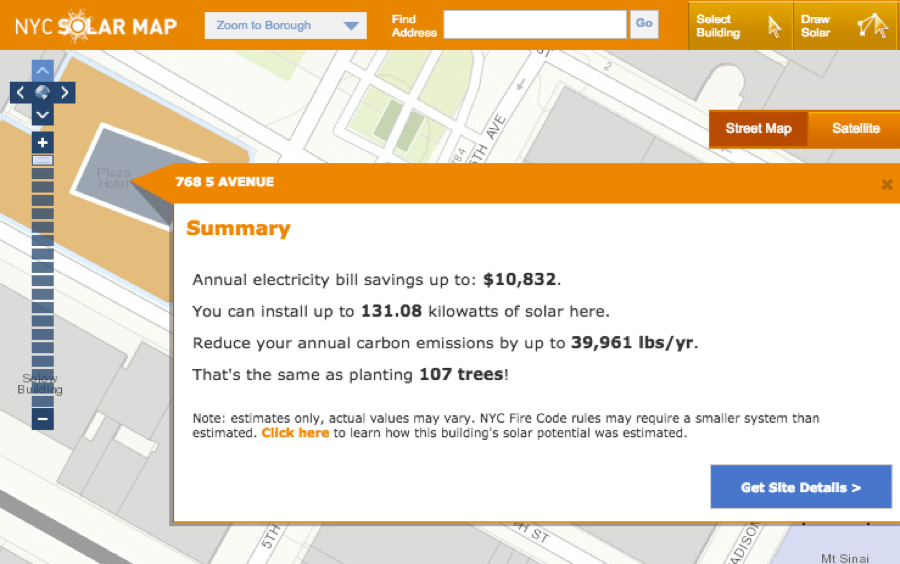
Task: Close the 768 5 Avenue summary popup
Action: tap(886, 184)
